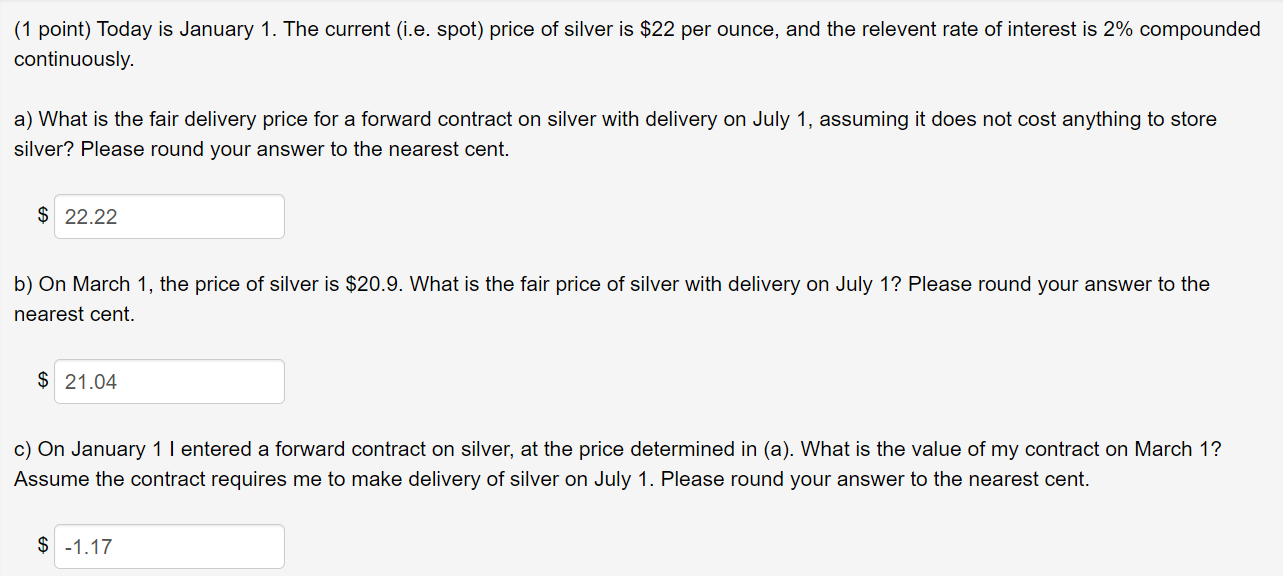Click "nearest cent." under part b
Screen dimensions: 1283x576
pos(74,315)
